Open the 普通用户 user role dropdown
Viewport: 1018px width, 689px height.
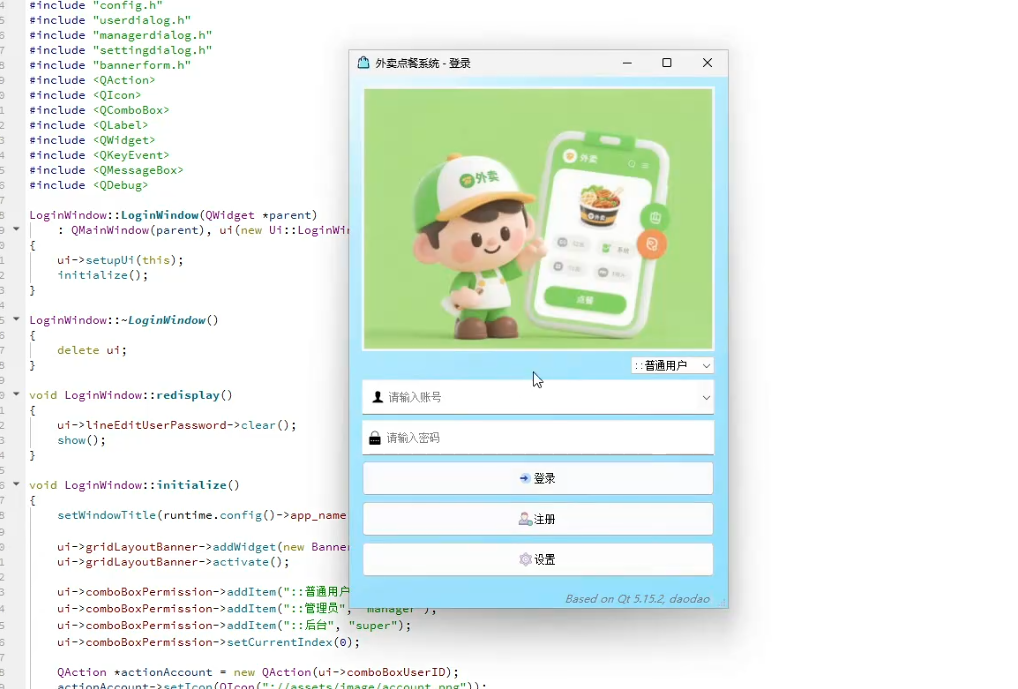point(672,365)
